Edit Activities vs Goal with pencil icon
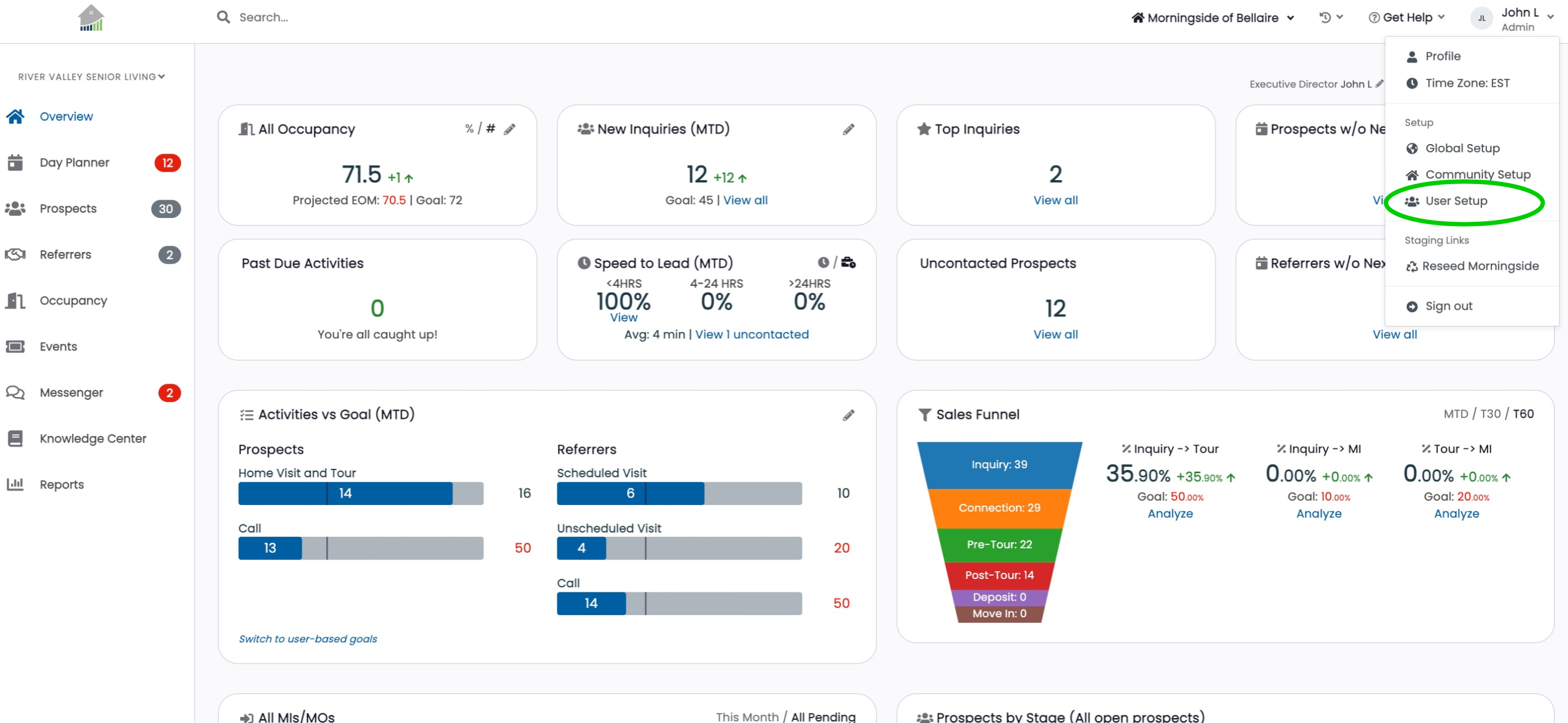Image resolution: width=1568 pixels, height=723 pixels. pos(849,415)
